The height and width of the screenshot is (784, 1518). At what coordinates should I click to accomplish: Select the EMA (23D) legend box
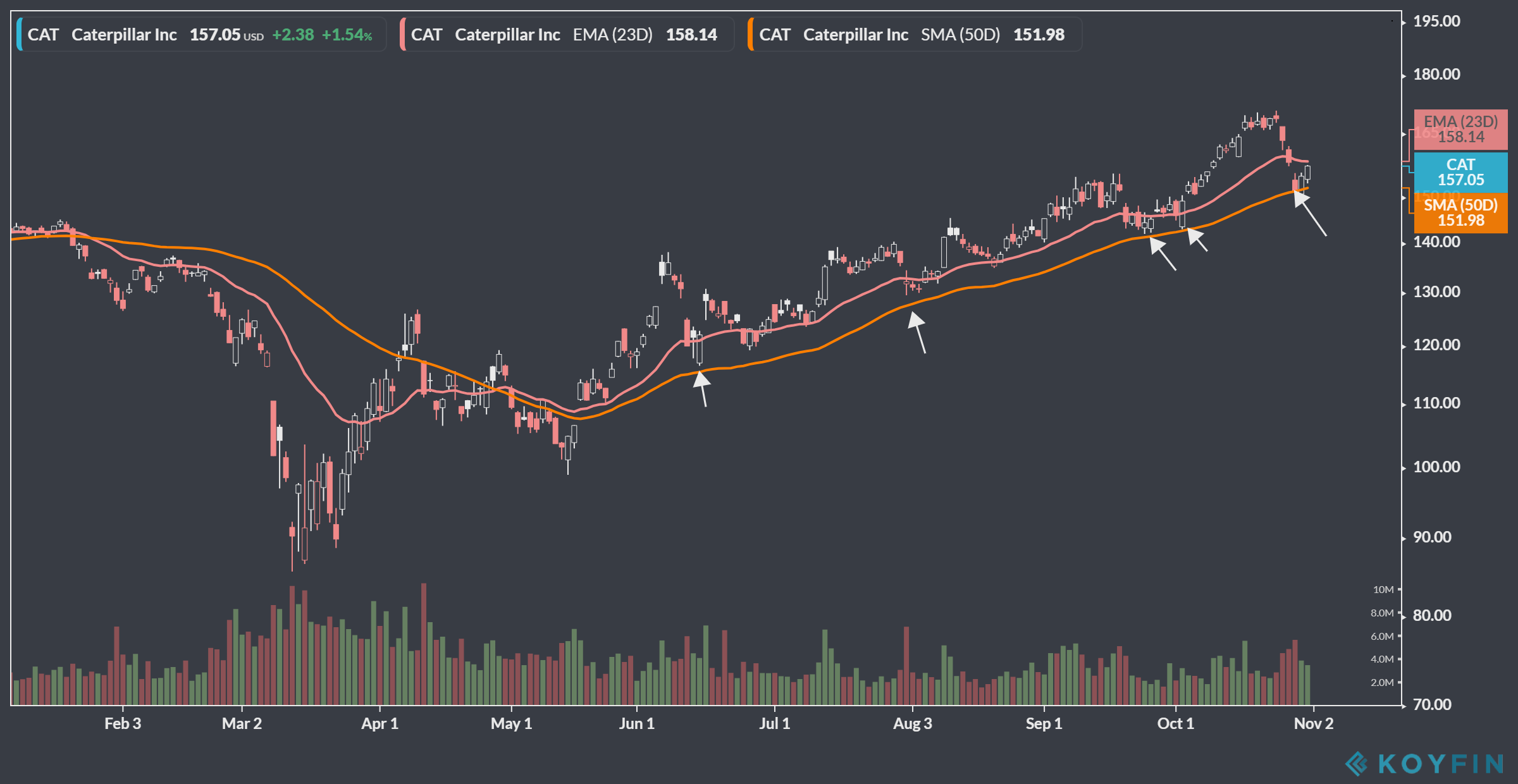click(567, 35)
